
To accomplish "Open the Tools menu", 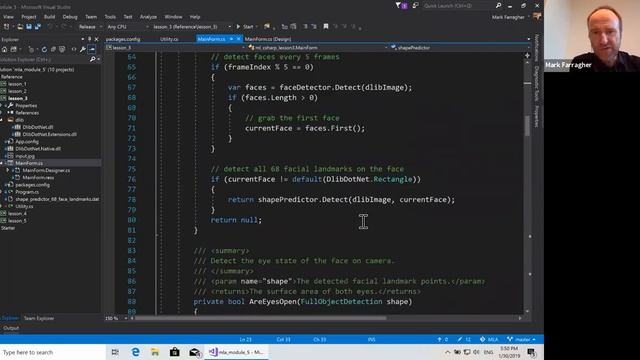I will coord(110,17).
